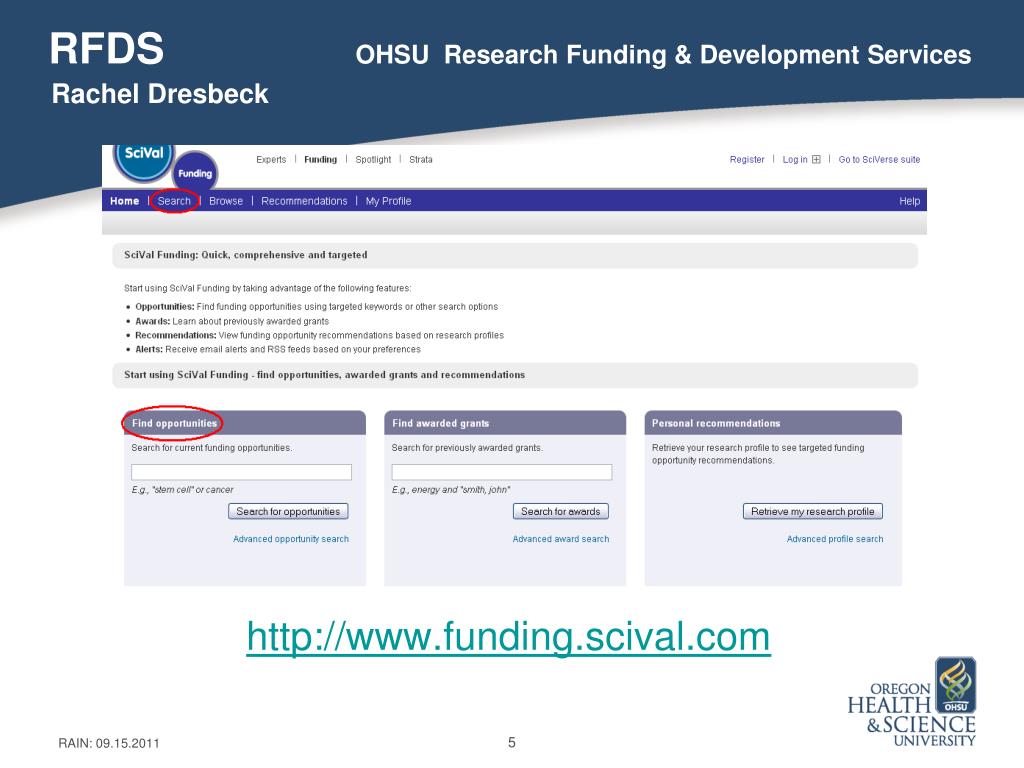The image size is (1024, 768).
Task: Click the 'E.g., energy and "smith, john"' hint
Action: click(451, 490)
